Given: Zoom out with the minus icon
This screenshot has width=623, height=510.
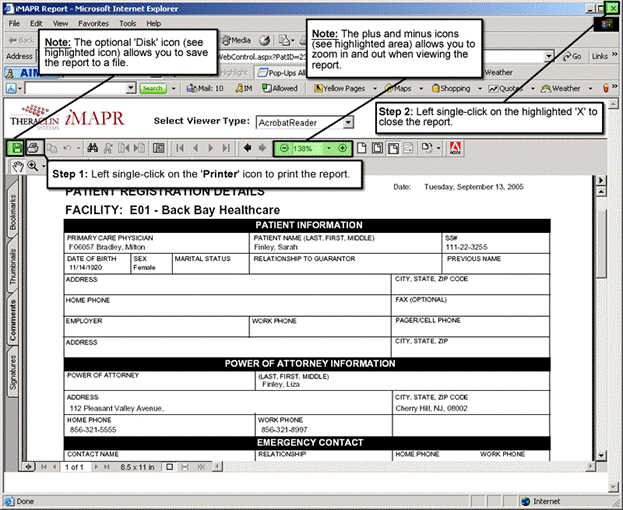Looking at the screenshot, I should (x=284, y=148).
